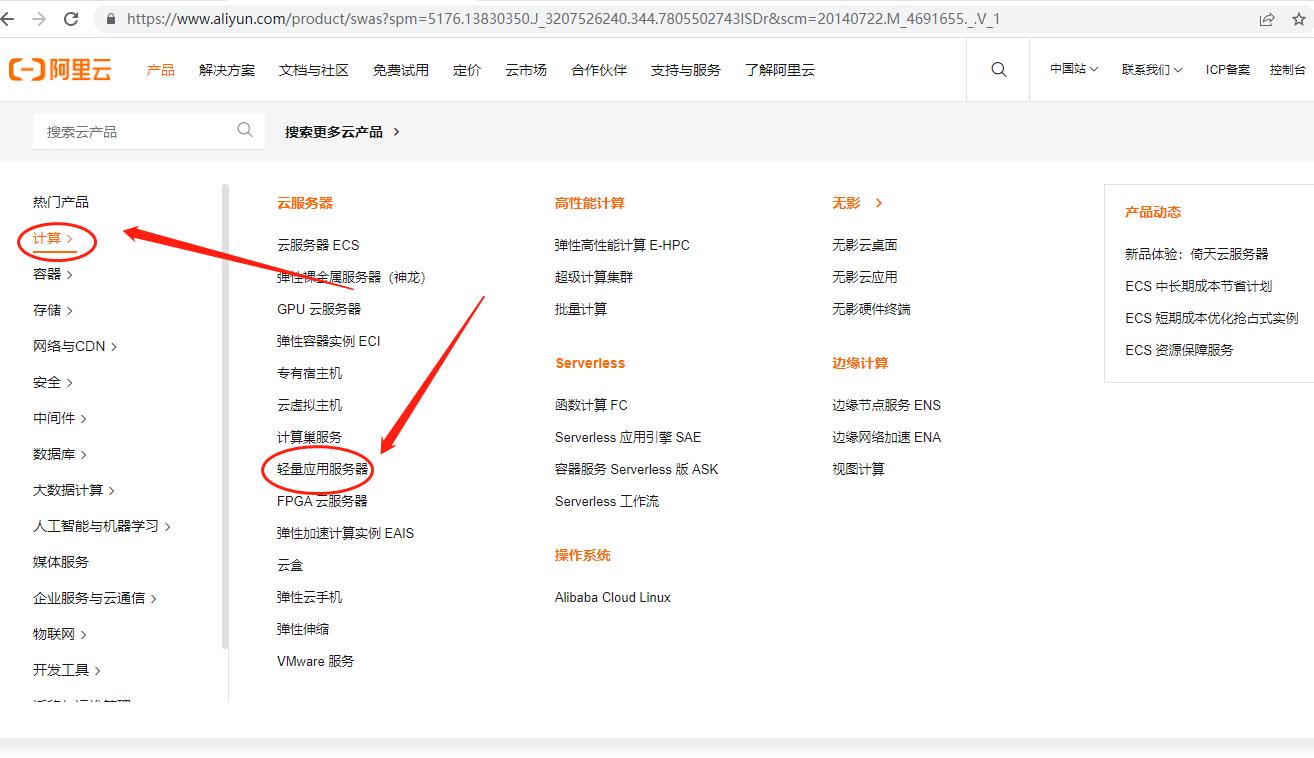This screenshot has width=1314, height=758.
Task: Expand the 无影 category chevron
Action: [878, 202]
